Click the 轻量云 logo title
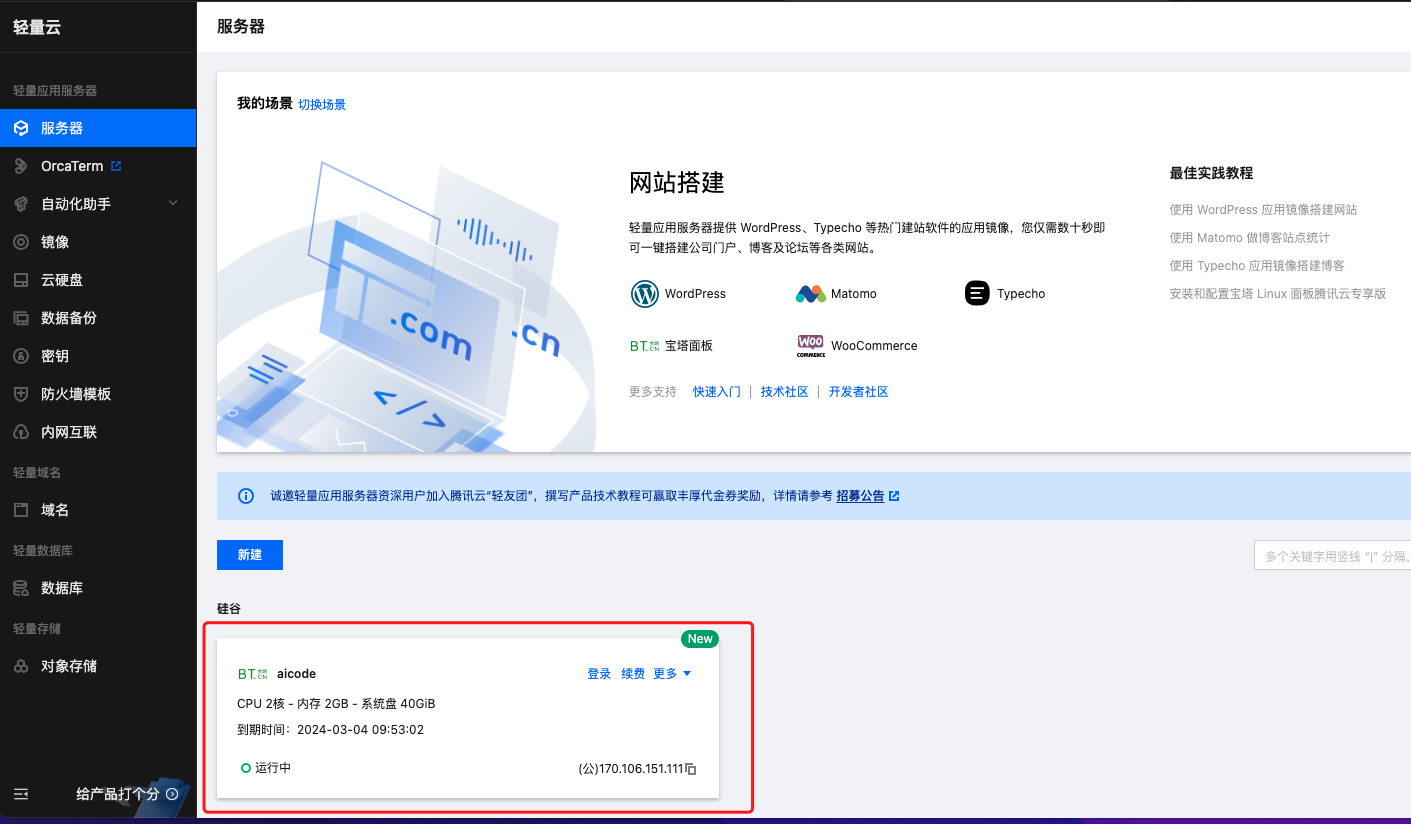1411x824 pixels. tap(37, 27)
